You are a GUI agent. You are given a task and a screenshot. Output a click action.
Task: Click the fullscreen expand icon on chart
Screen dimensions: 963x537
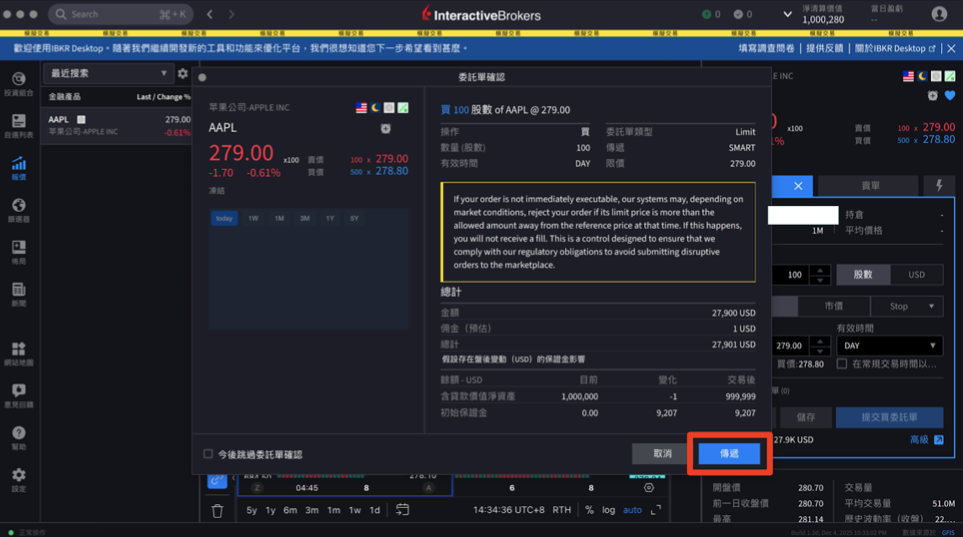pos(656,509)
